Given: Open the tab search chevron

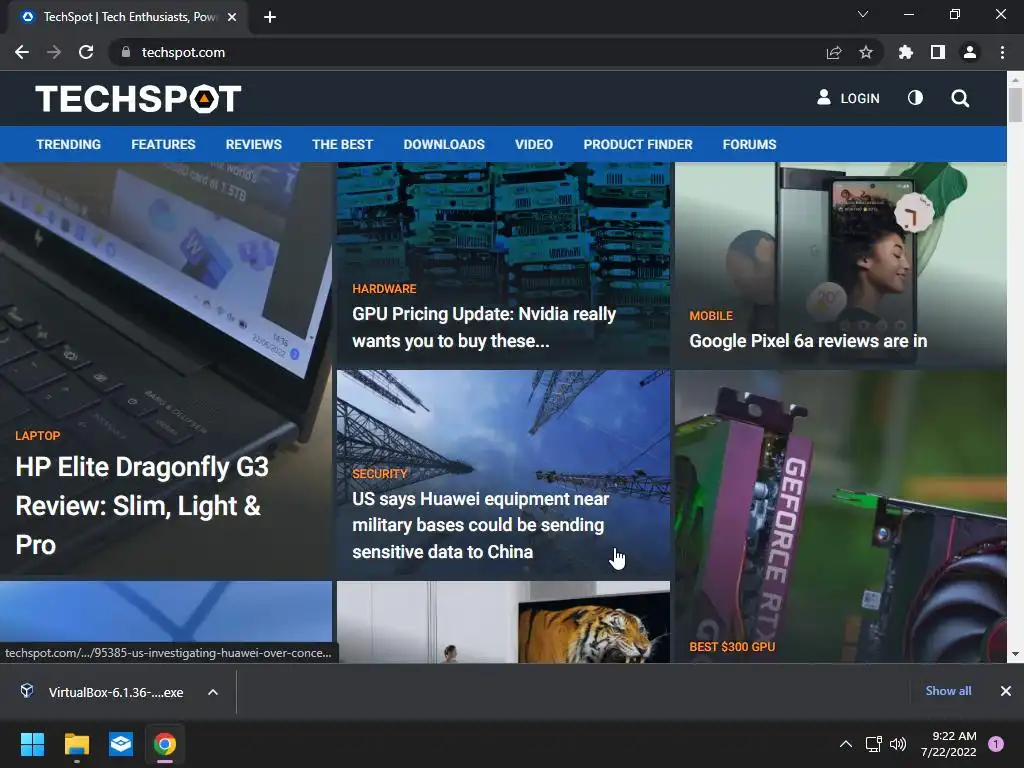Looking at the screenshot, I should 863,14.
